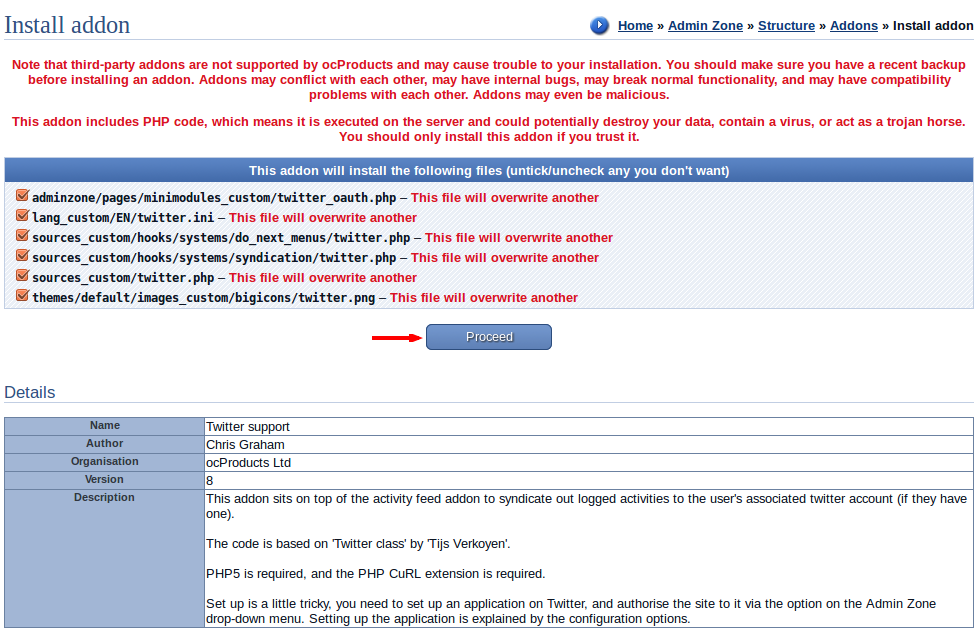Untick the lang_custom twitter.ini checkbox

[22, 217]
